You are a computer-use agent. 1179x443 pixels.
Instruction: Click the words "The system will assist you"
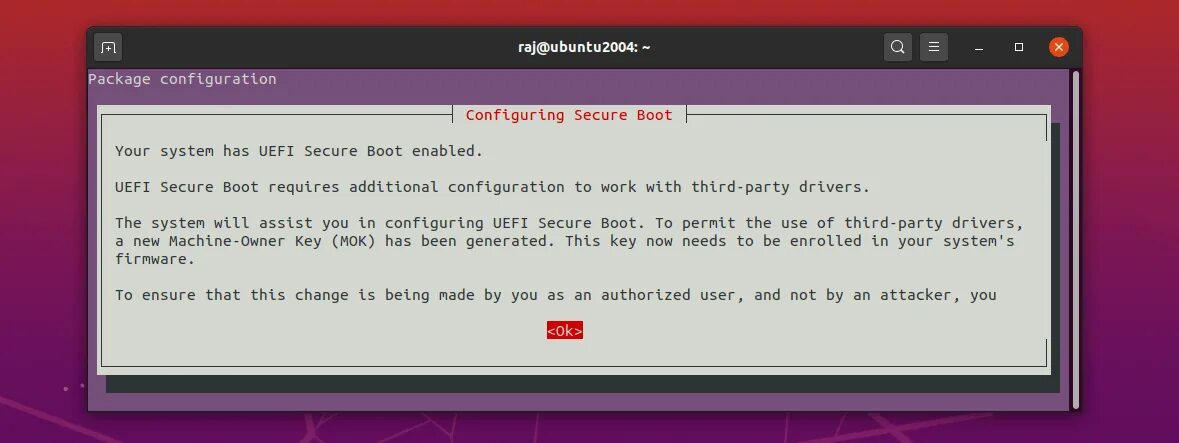228,223
